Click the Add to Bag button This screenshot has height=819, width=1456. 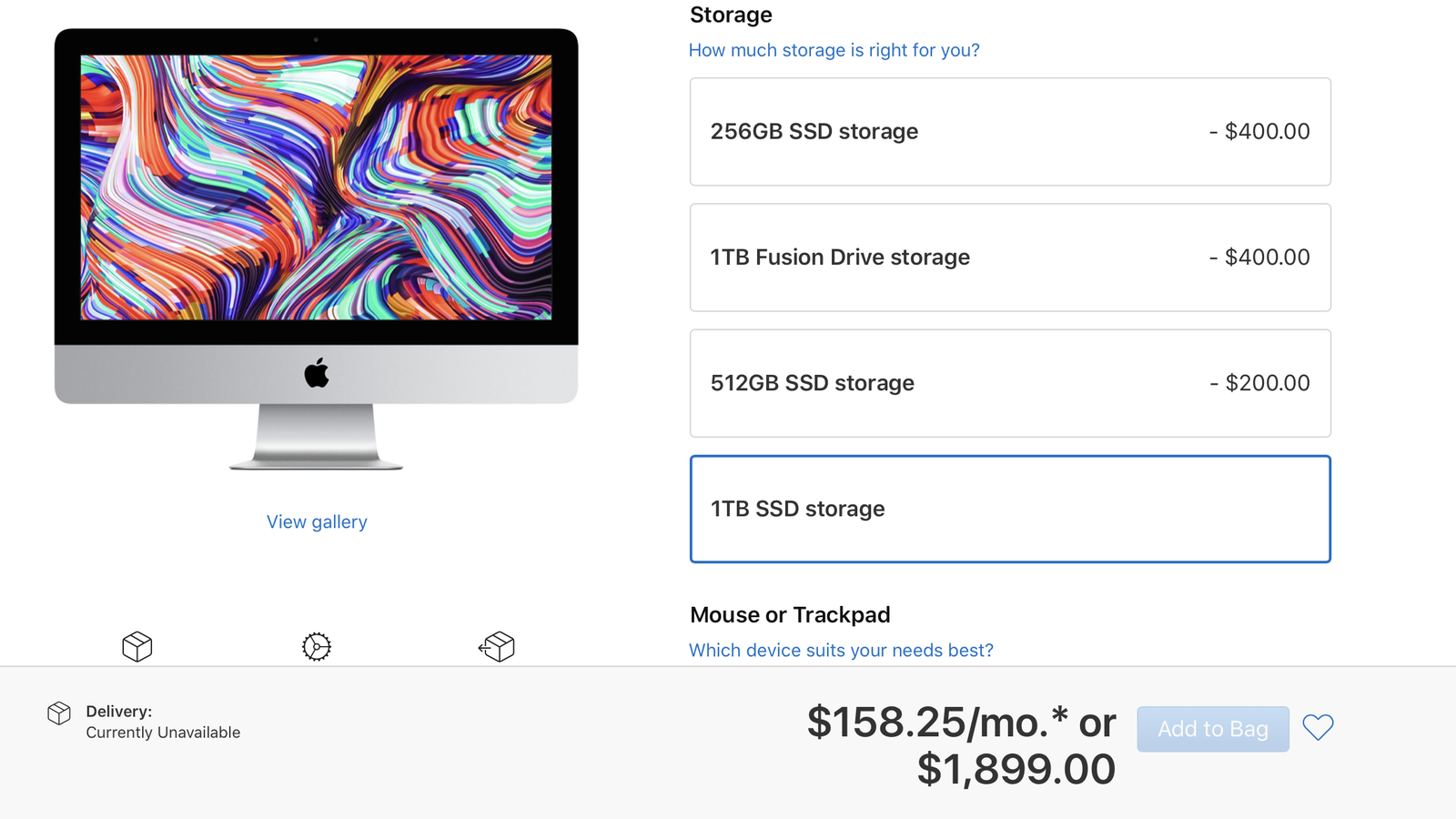(x=1212, y=728)
